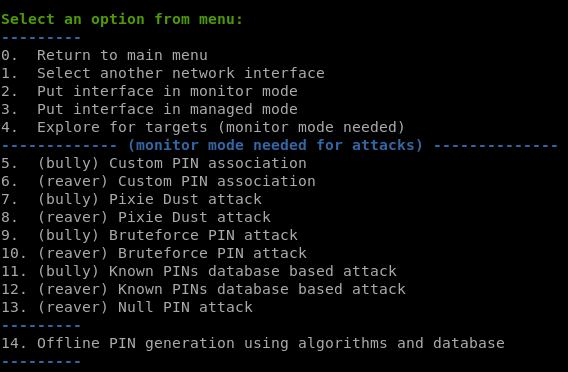This screenshot has height=372, width=568.
Task: Select 'Select another network interface' entry
Action: (163, 74)
